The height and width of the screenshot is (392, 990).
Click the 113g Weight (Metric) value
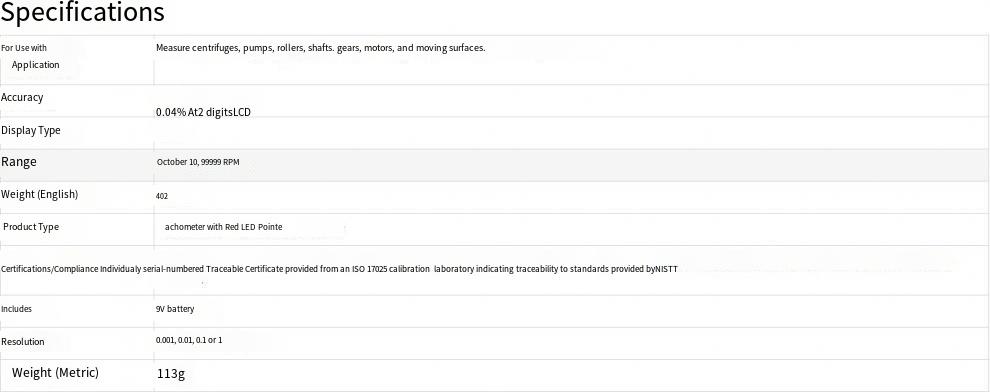pos(170,374)
